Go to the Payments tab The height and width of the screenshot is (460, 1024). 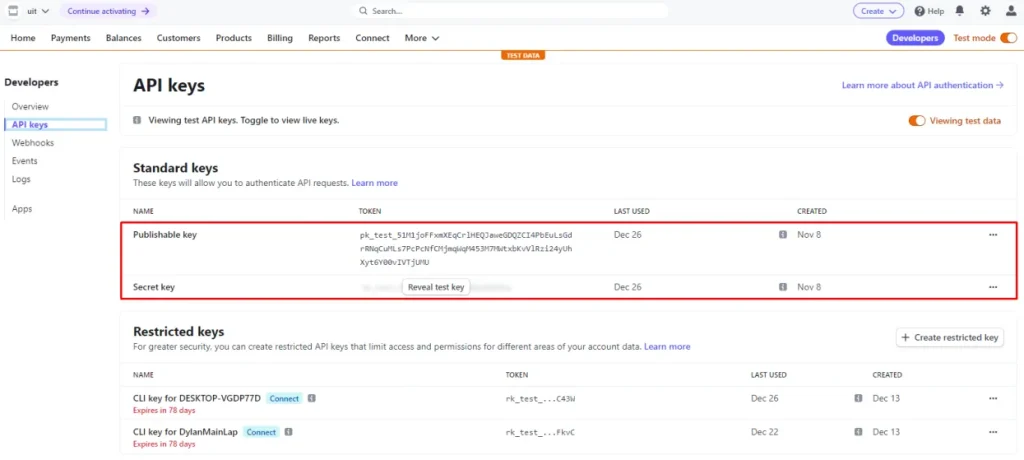[70, 38]
